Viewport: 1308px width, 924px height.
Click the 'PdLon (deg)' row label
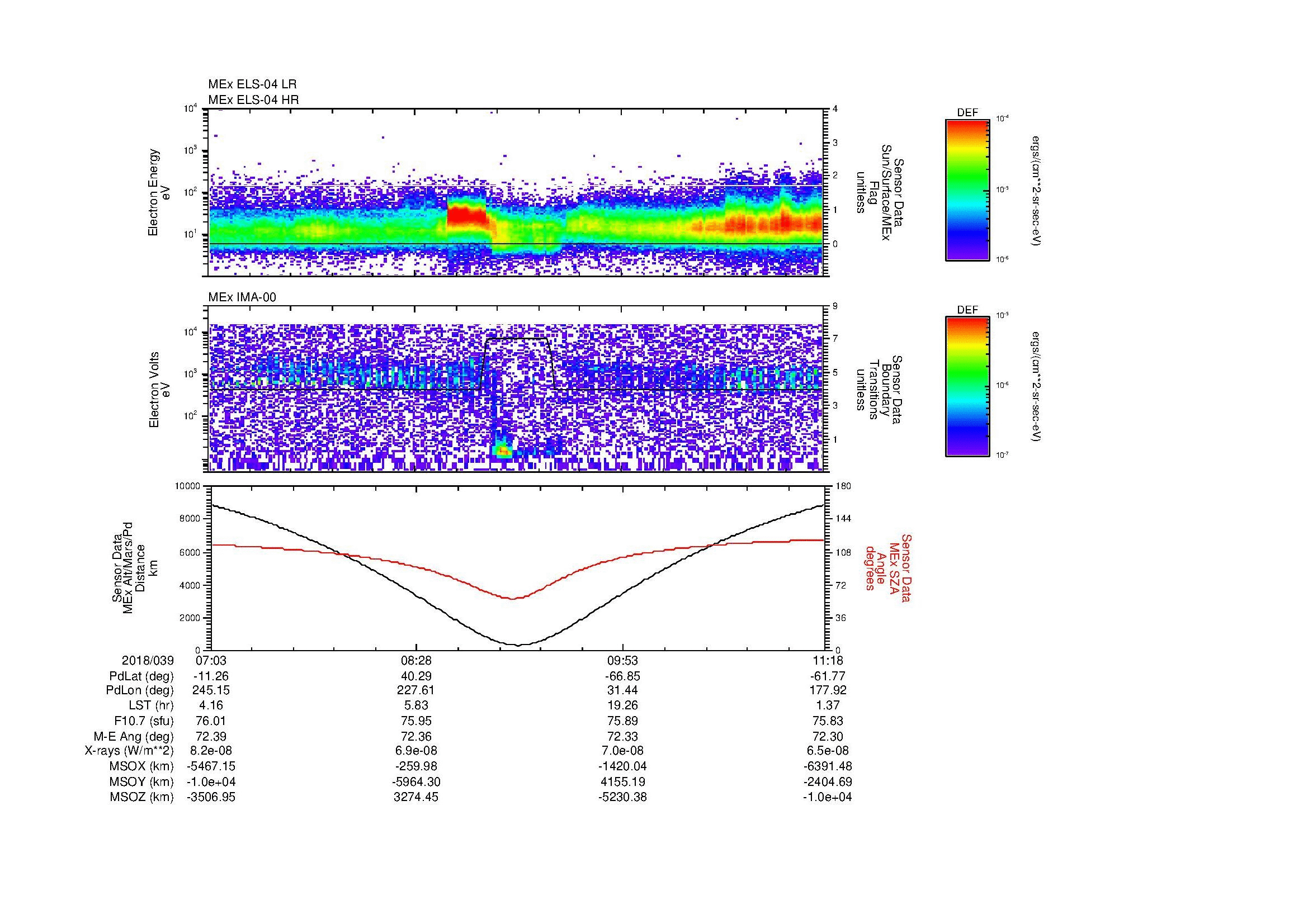(141, 690)
